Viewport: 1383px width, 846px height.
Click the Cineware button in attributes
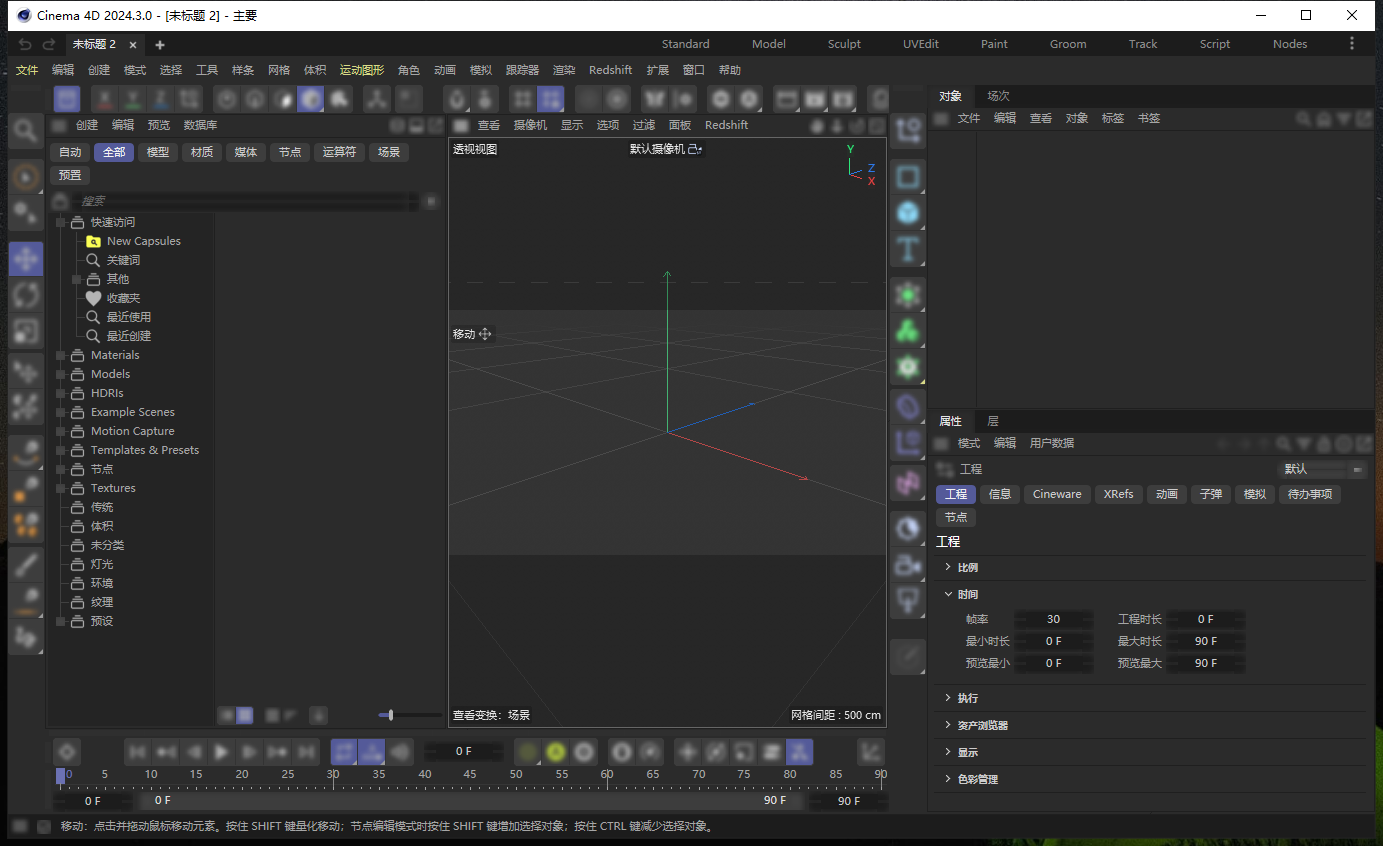tap(1056, 494)
